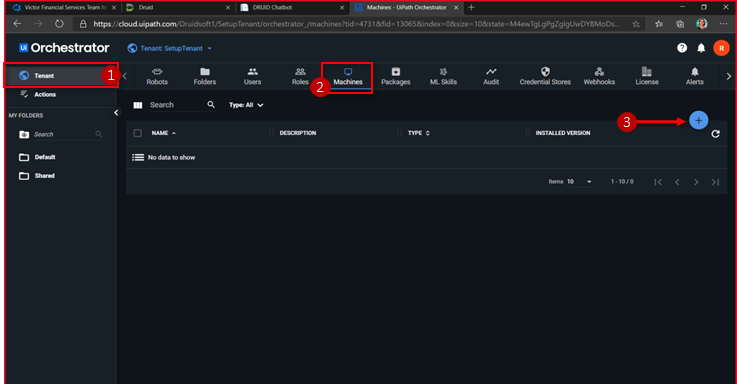737x384 pixels.
Task: Open the ML Skills tab
Action: [443, 76]
